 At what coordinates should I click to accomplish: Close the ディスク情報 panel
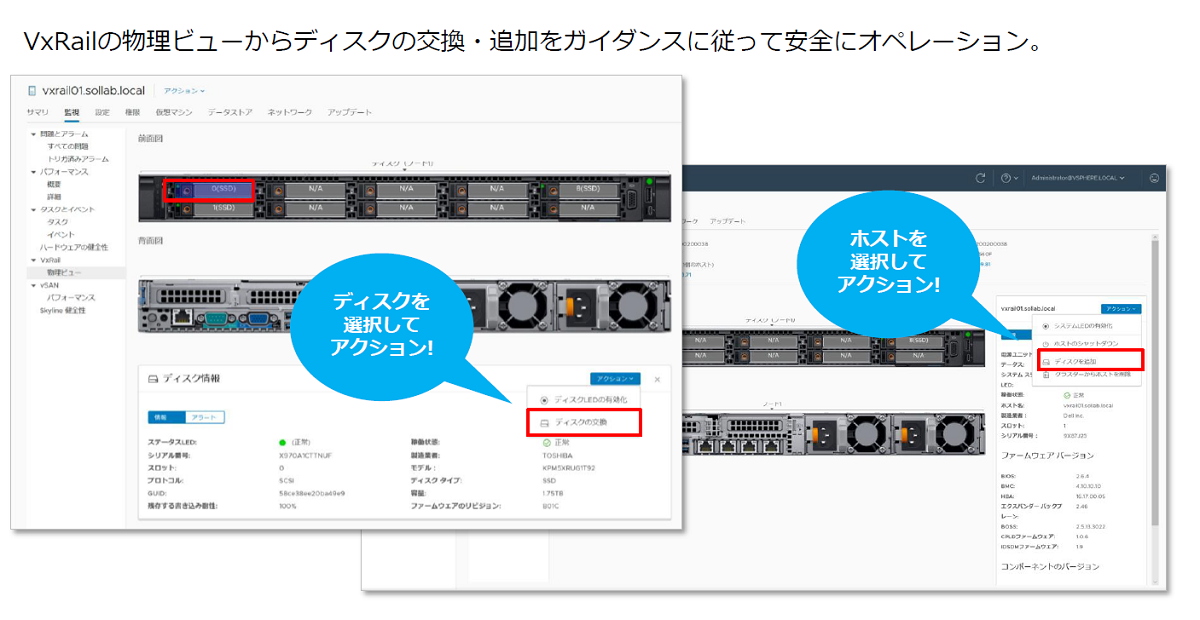(657, 379)
